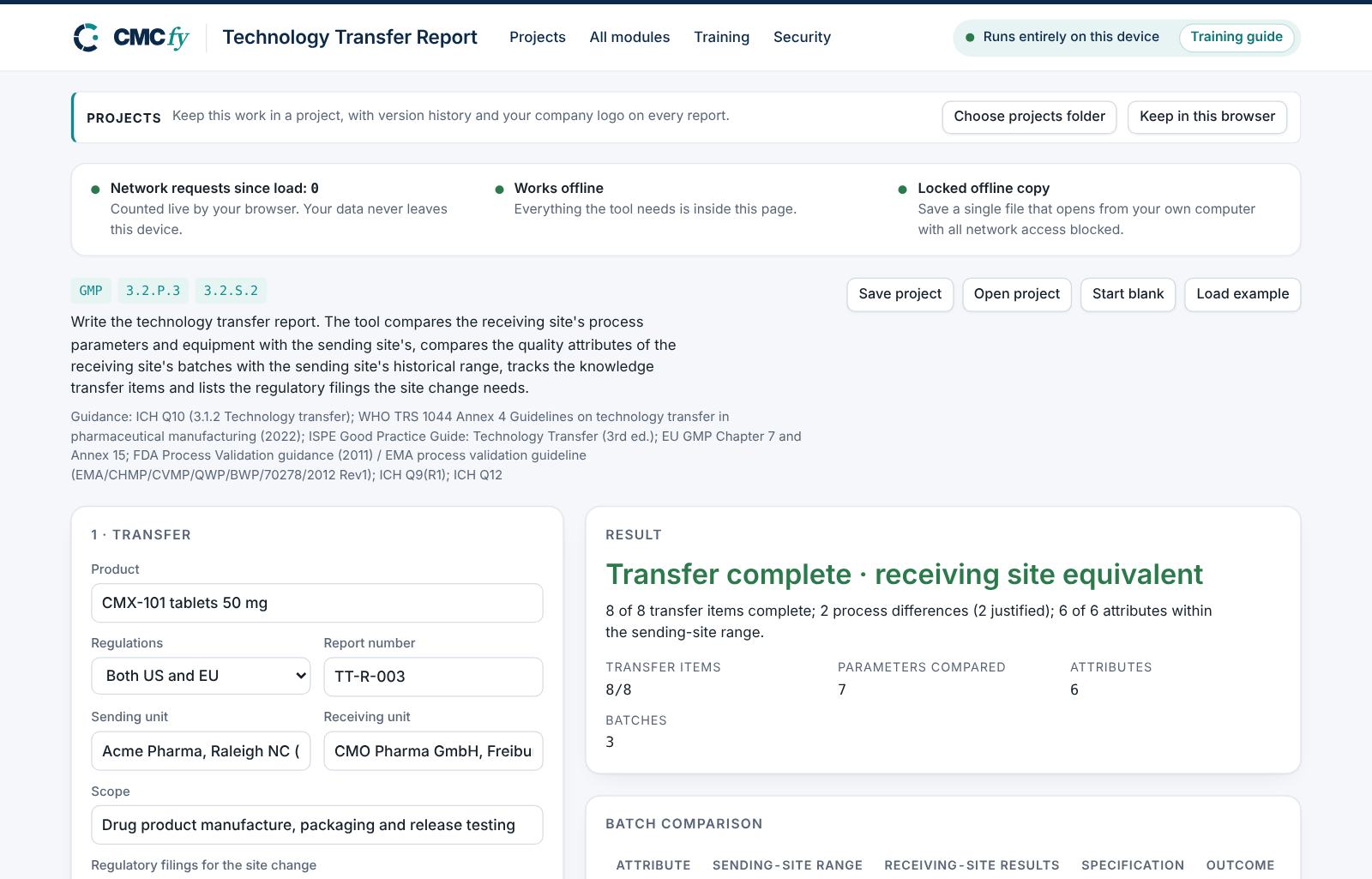
Task: Click the 'Outcome' column header
Action: tap(1240, 865)
